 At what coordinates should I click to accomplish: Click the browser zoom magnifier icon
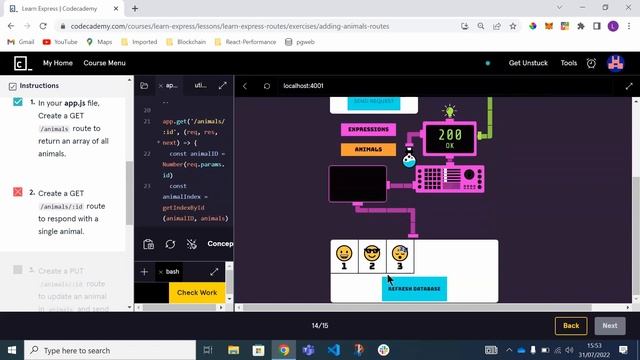481,26
